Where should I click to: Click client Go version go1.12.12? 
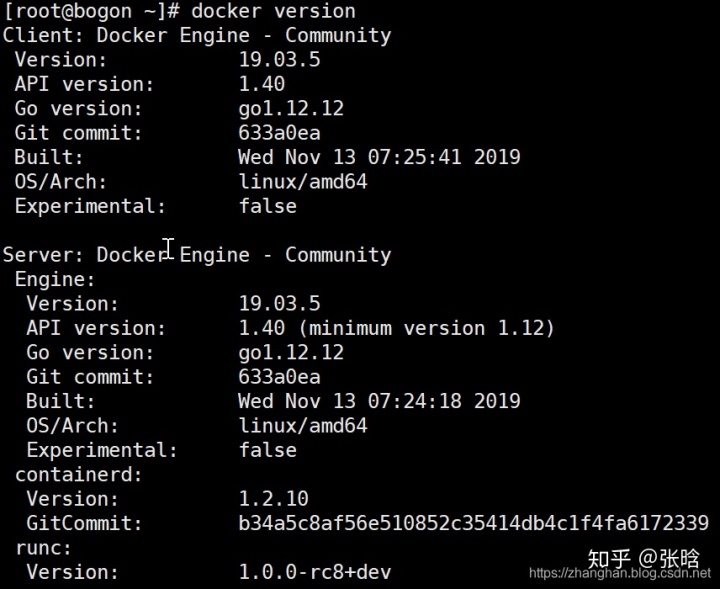coord(291,109)
